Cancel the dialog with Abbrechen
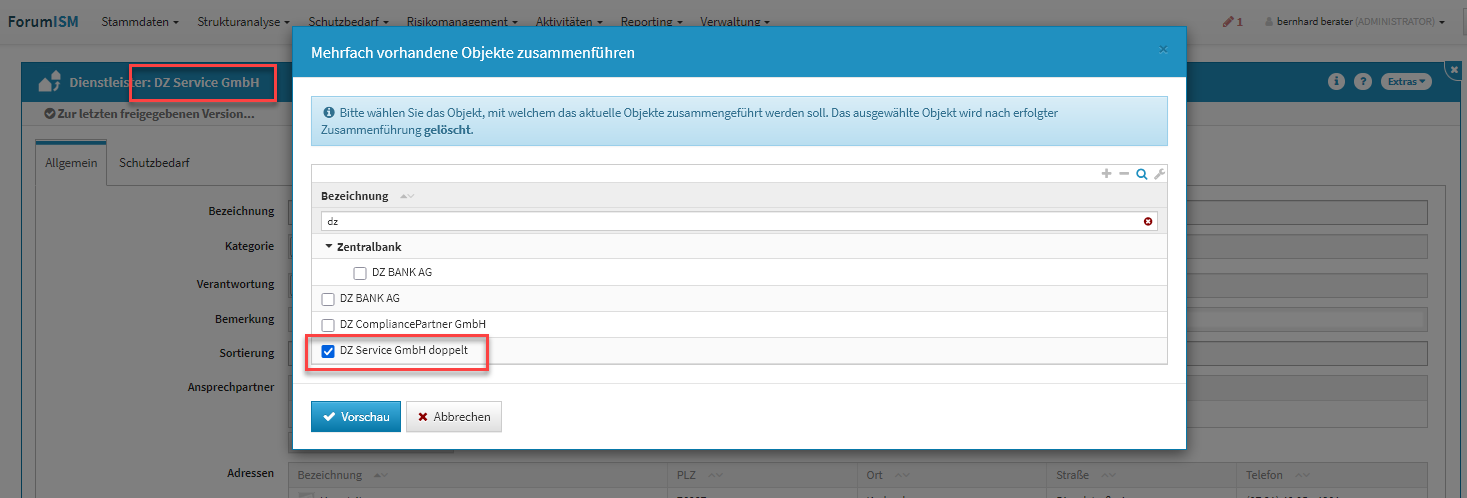Screen dimensions: 1467x498 coord(454,417)
